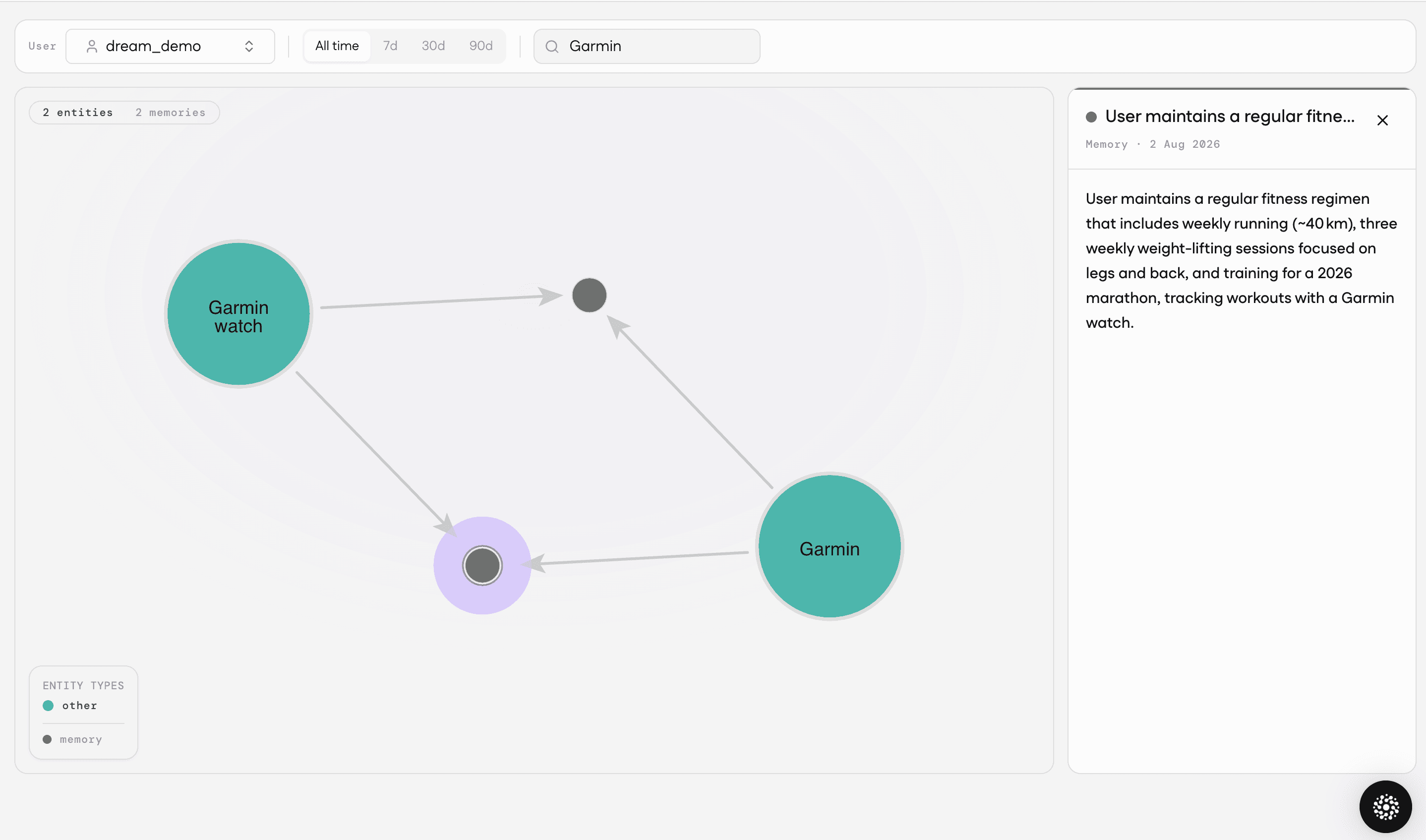Click the memory title 'User maintains a regular fitne...'
The height and width of the screenshot is (840, 1426).
1229,116
